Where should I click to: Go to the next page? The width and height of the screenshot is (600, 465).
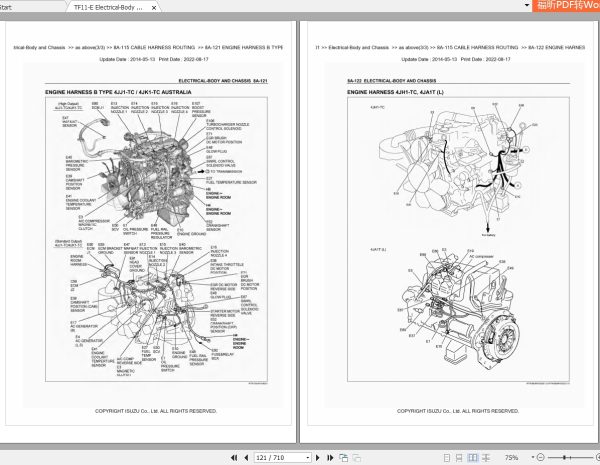[318, 457]
